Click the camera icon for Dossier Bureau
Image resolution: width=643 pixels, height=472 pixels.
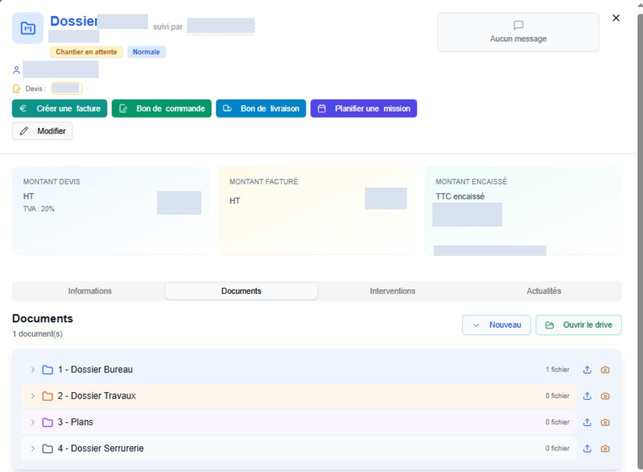pos(605,370)
